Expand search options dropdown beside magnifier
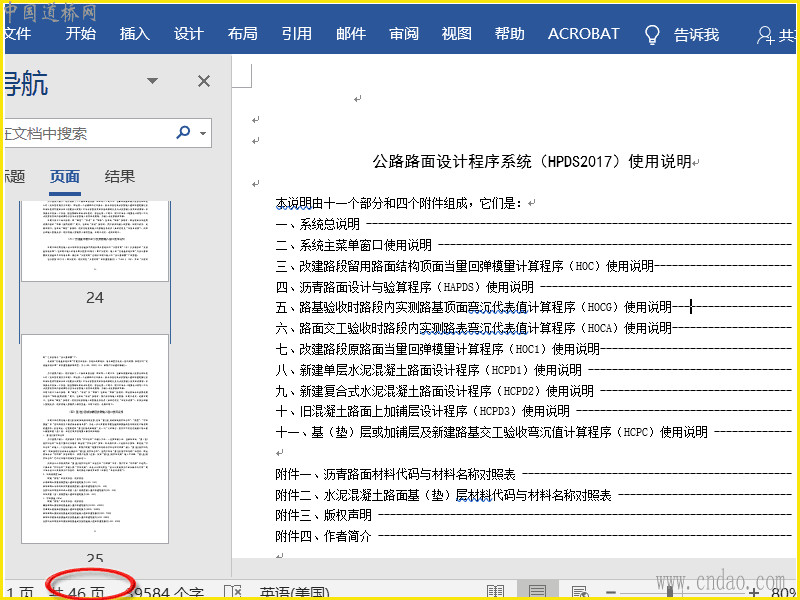This screenshot has height=600, width=800. (204, 133)
